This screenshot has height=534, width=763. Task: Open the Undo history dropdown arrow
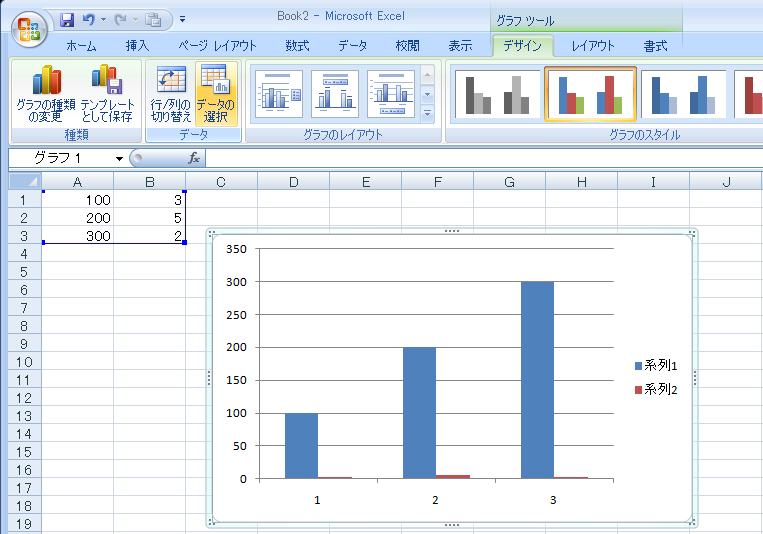coord(104,20)
